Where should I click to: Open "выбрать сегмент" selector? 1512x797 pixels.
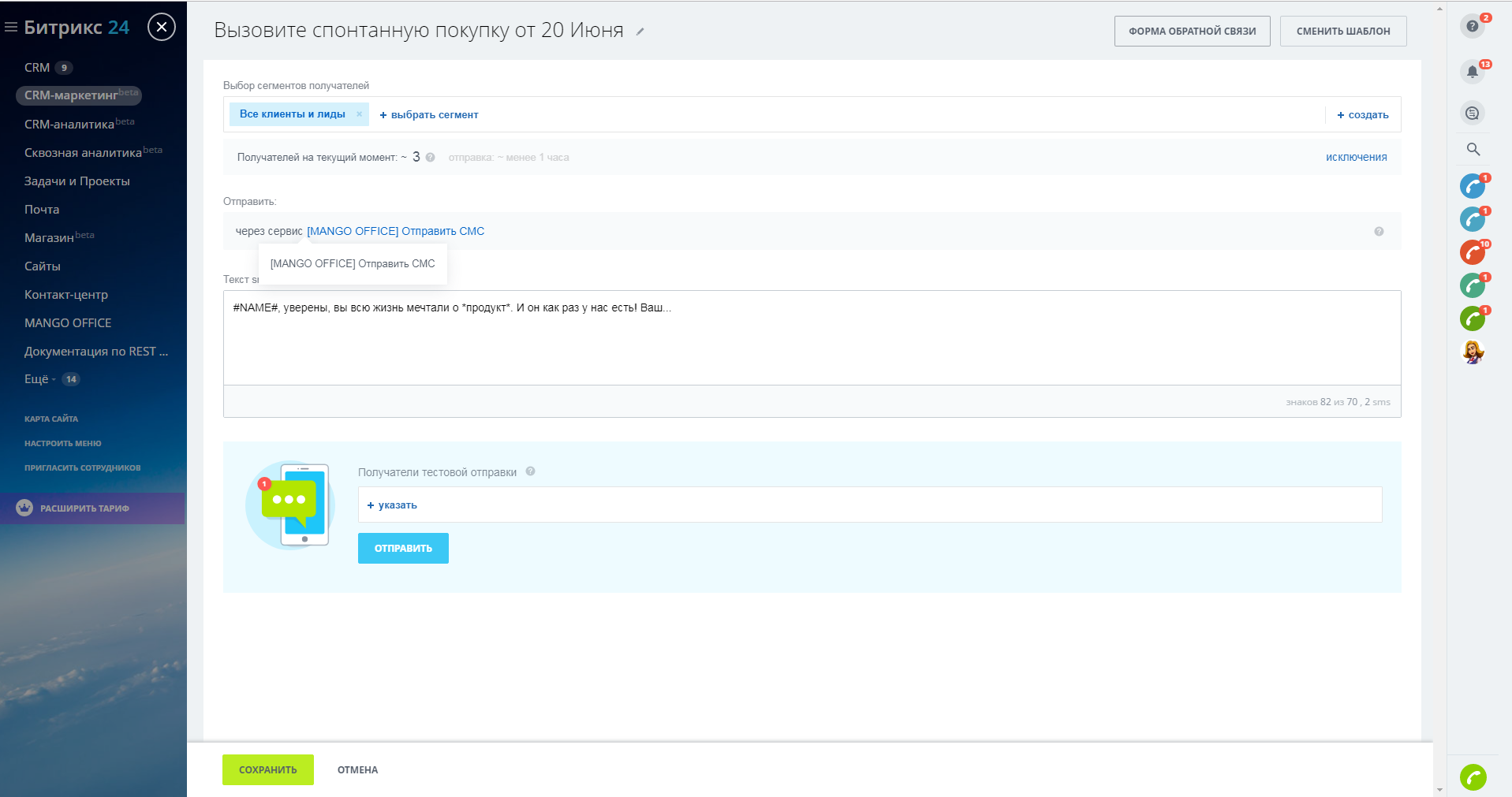pos(429,115)
